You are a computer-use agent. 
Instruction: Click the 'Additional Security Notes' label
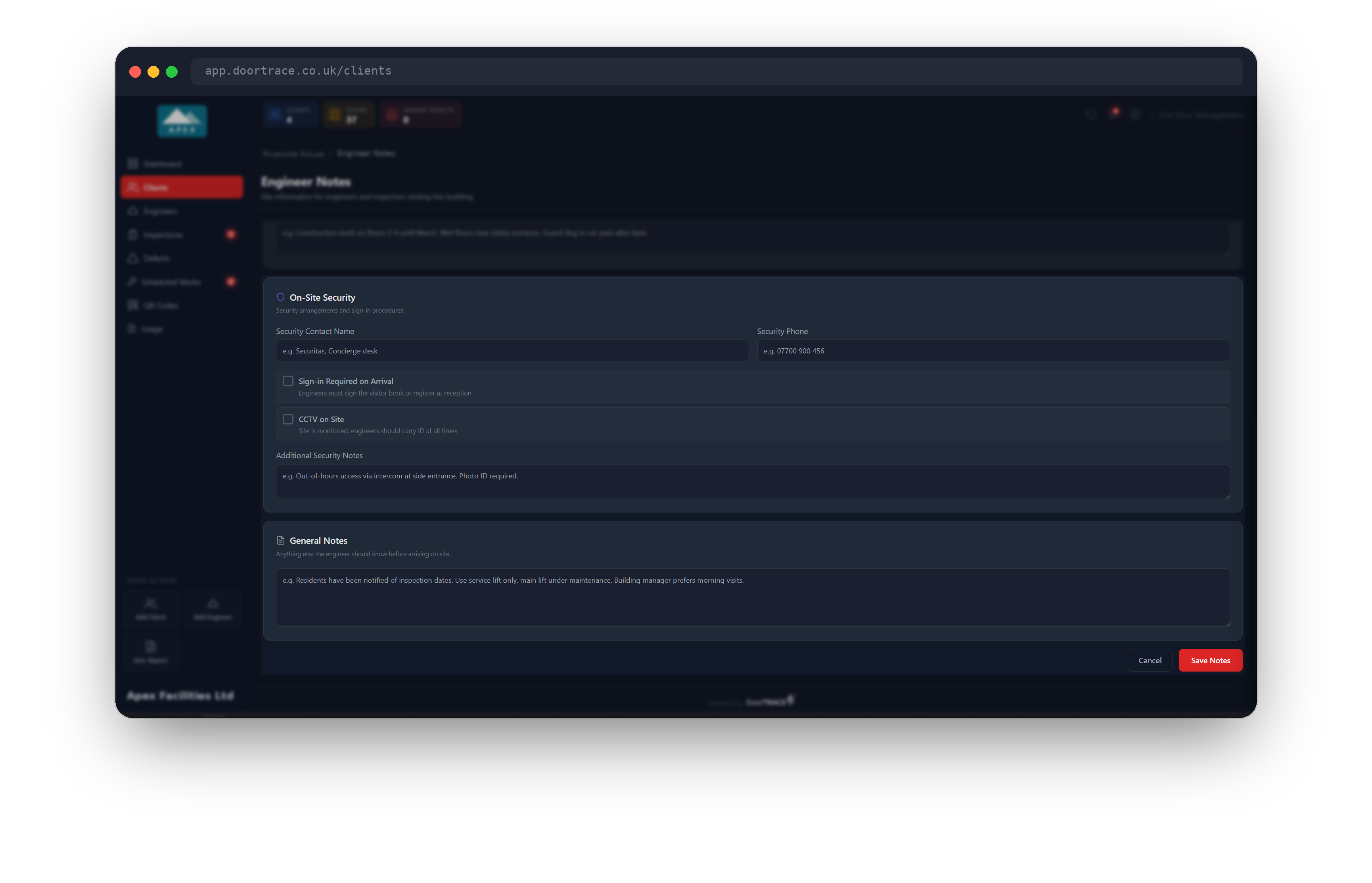[319, 455]
